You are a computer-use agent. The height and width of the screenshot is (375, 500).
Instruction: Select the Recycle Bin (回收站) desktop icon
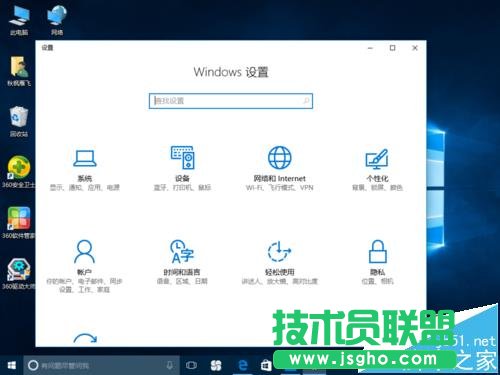(x=19, y=122)
